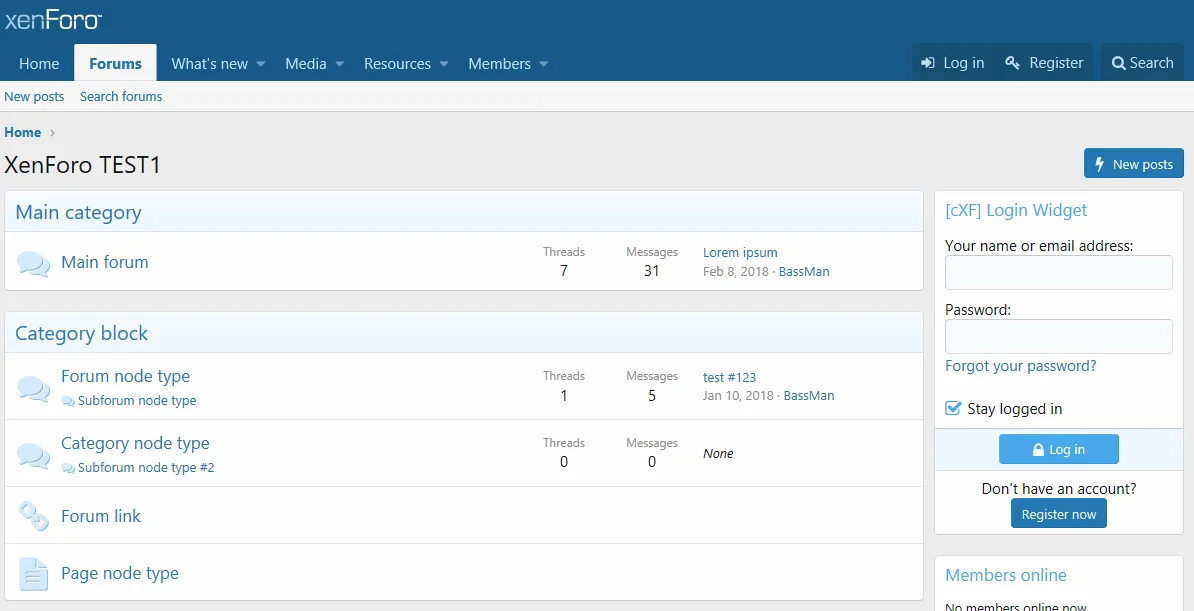This screenshot has height=611, width=1194.
Task: Expand the Resources dropdown arrow
Action: click(444, 64)
